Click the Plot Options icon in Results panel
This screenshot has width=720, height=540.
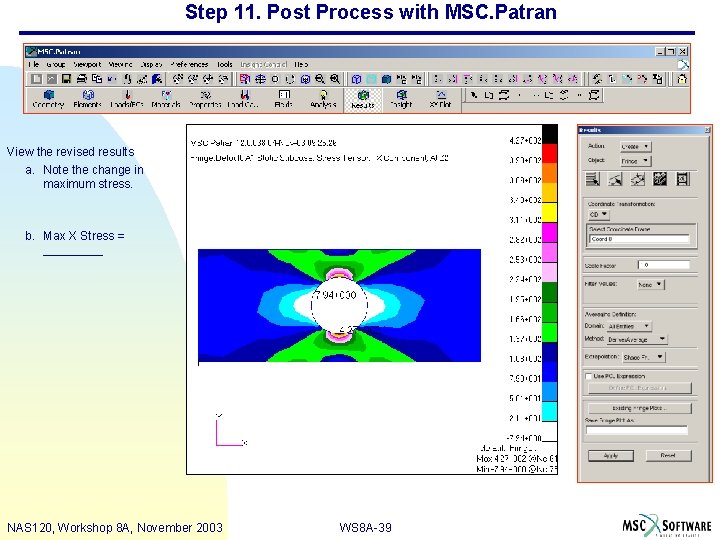point(660,179)
